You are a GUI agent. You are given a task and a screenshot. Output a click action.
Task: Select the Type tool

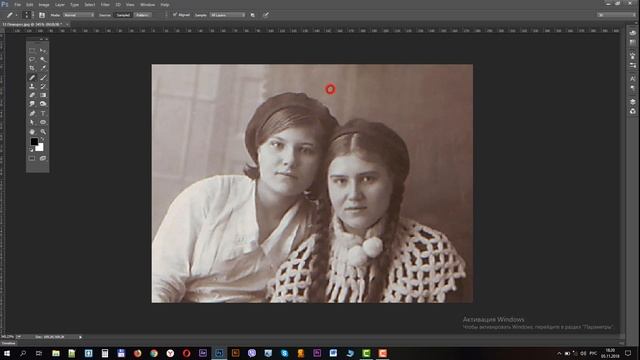tap(43, 113)
